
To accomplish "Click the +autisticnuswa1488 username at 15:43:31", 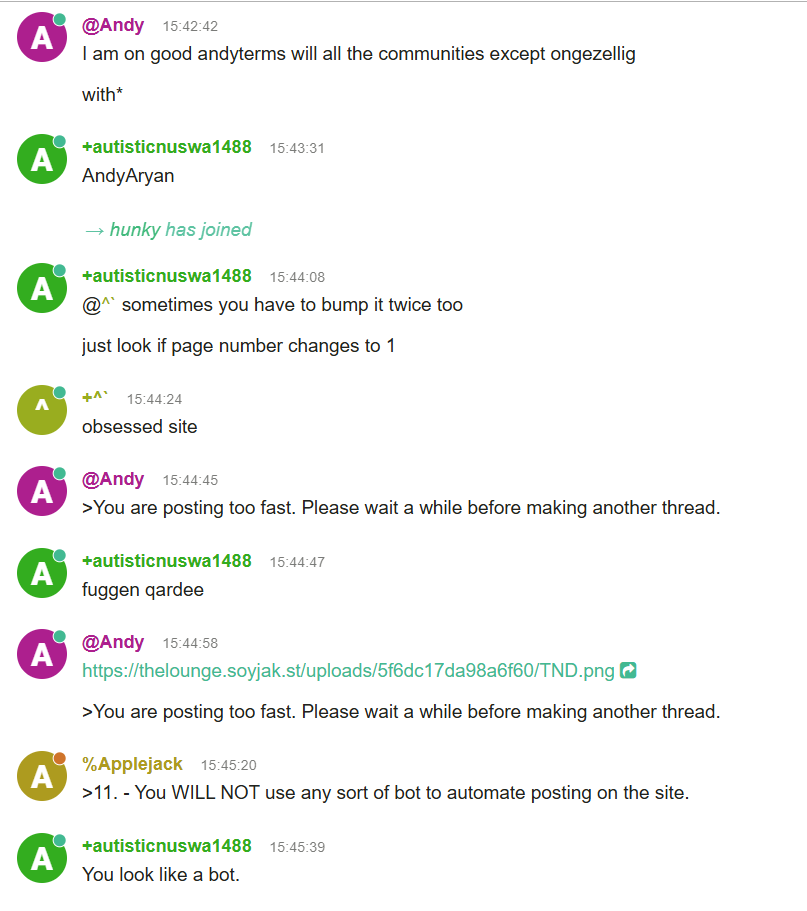I will point(166,147).
